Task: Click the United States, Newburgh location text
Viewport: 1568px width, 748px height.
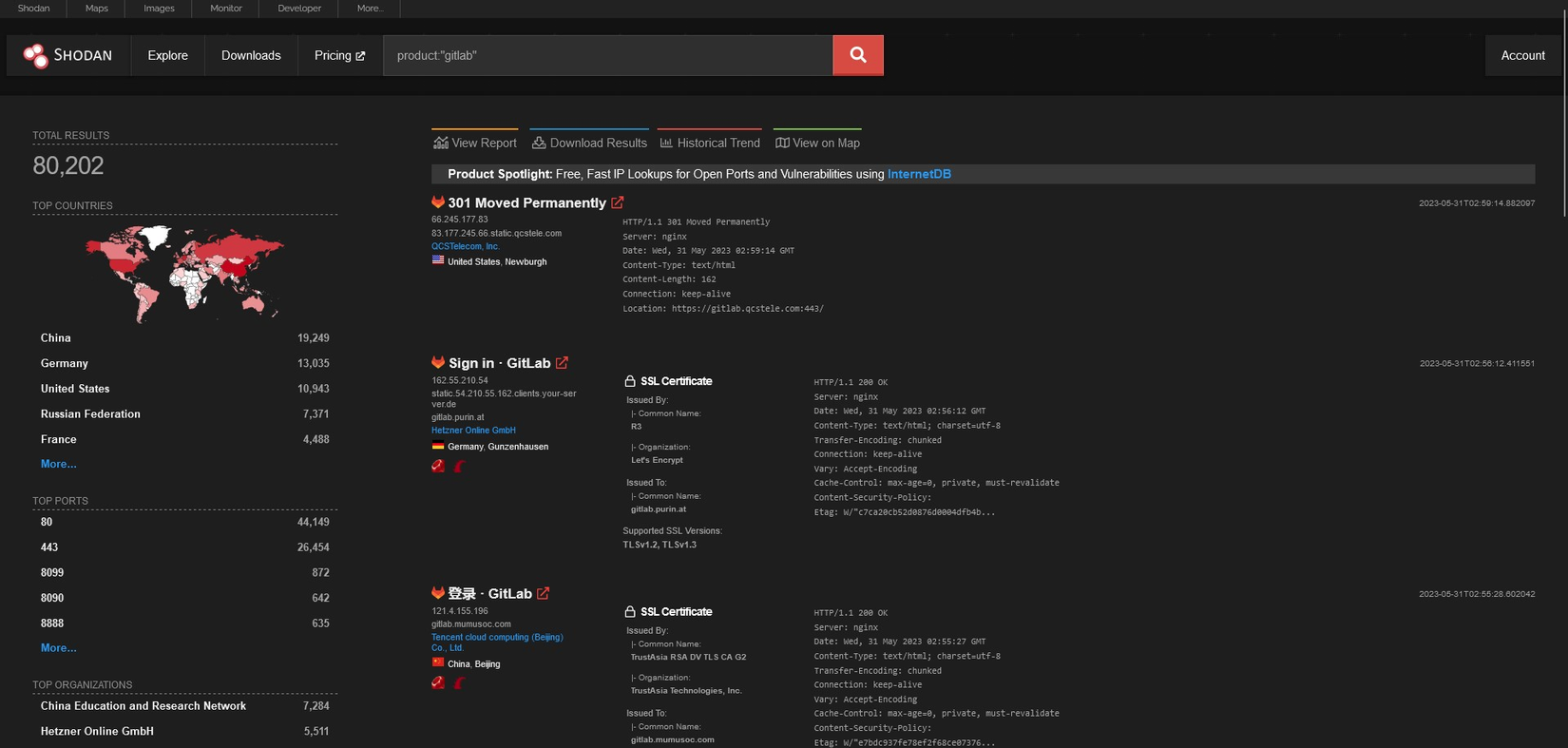Action: (497, 261)
